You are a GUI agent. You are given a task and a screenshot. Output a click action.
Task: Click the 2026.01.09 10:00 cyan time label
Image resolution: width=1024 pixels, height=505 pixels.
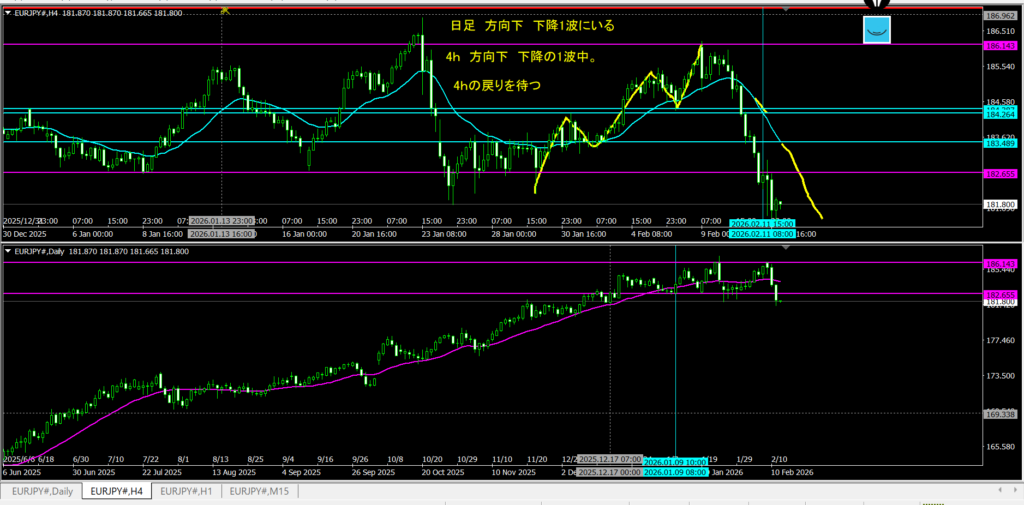pos(675,459)
